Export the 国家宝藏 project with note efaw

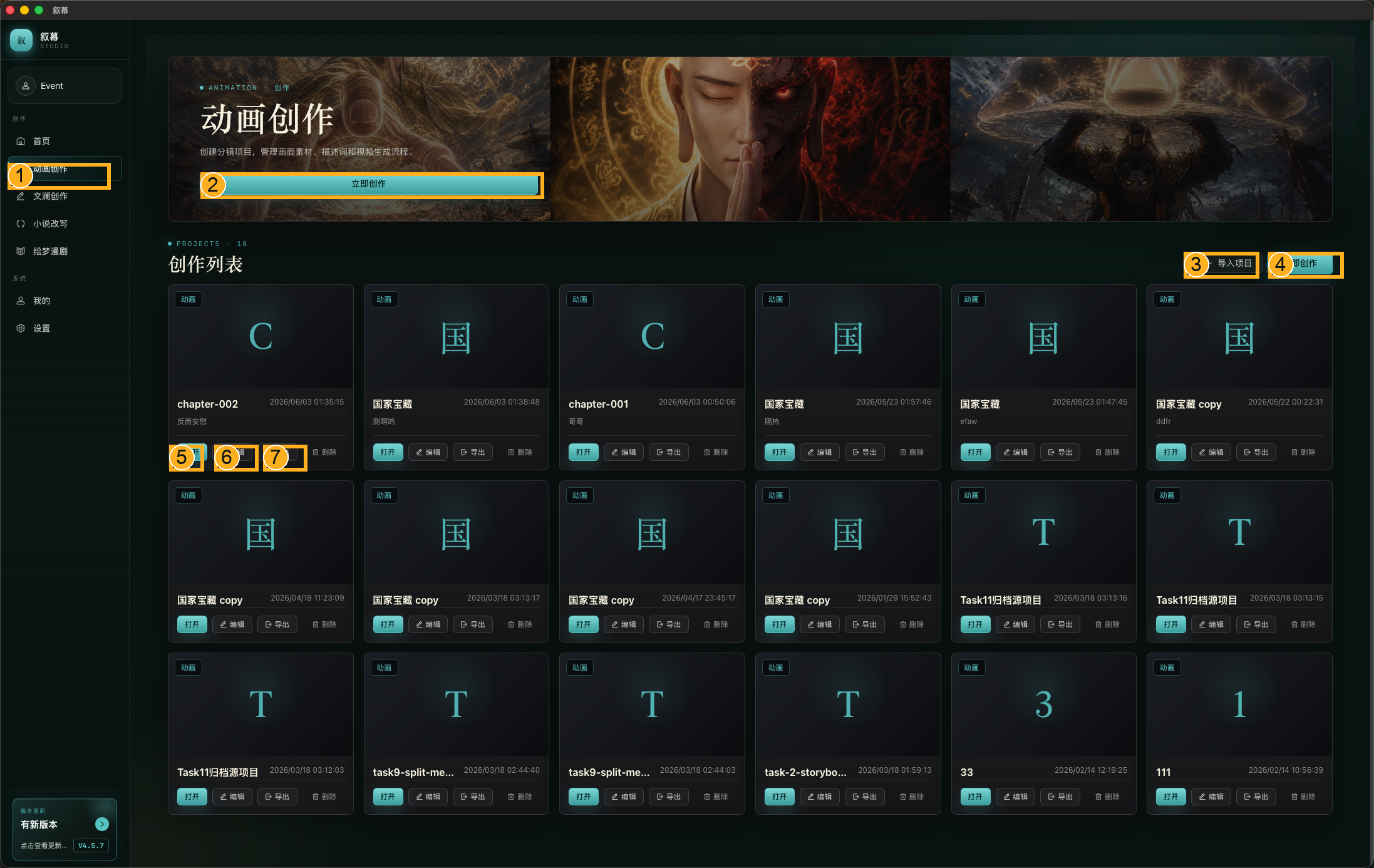(x=1060, y=452)
